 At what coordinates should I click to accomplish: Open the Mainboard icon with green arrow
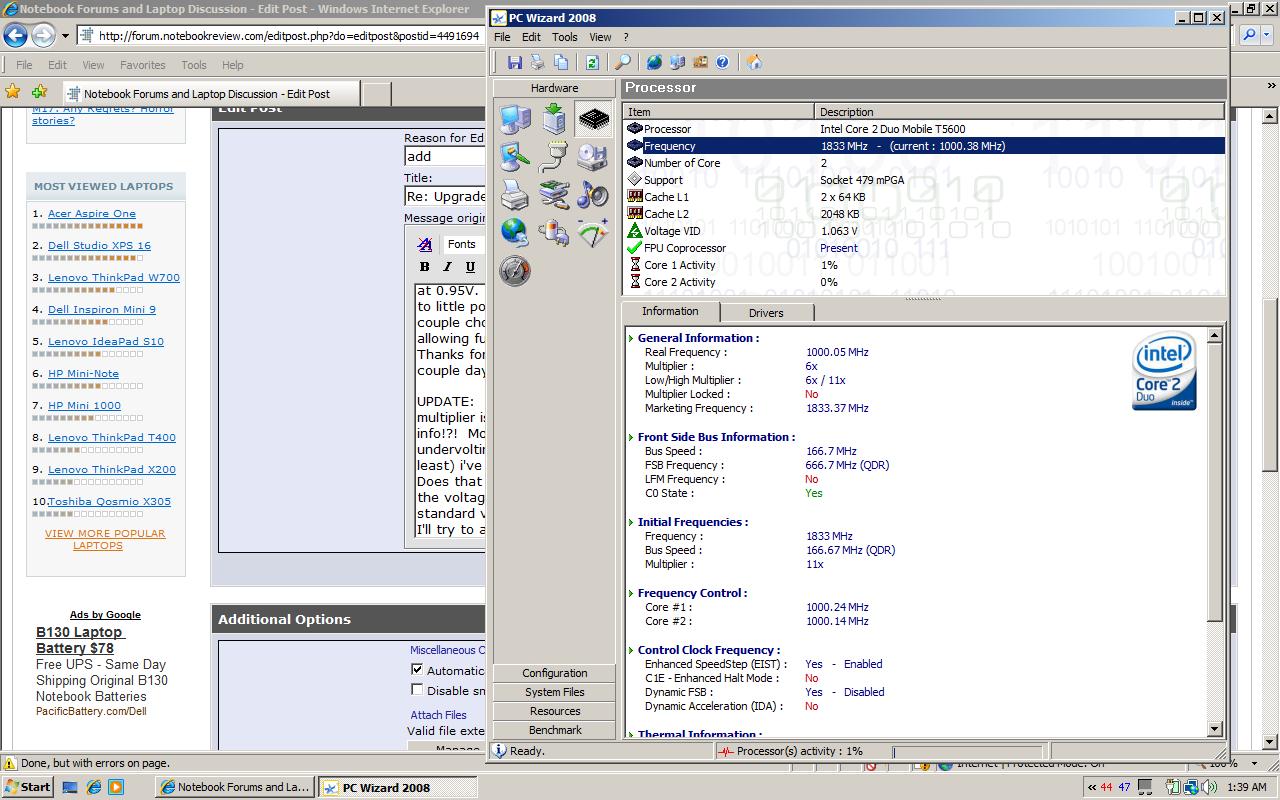pos(554,120)
